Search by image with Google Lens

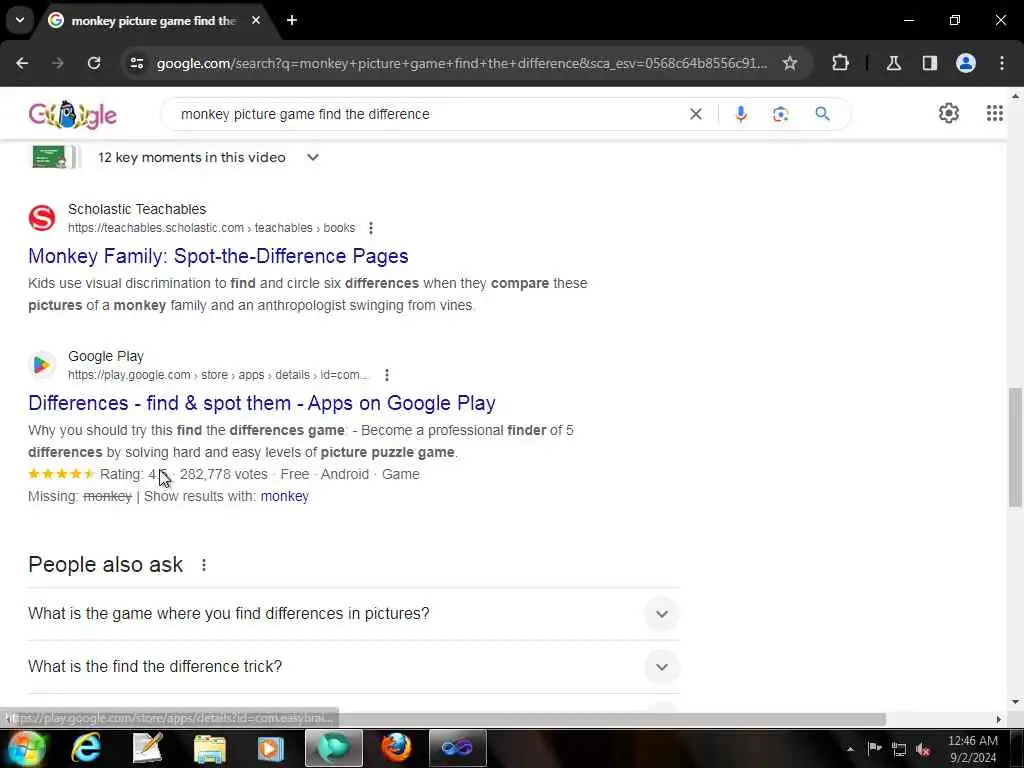780,114
